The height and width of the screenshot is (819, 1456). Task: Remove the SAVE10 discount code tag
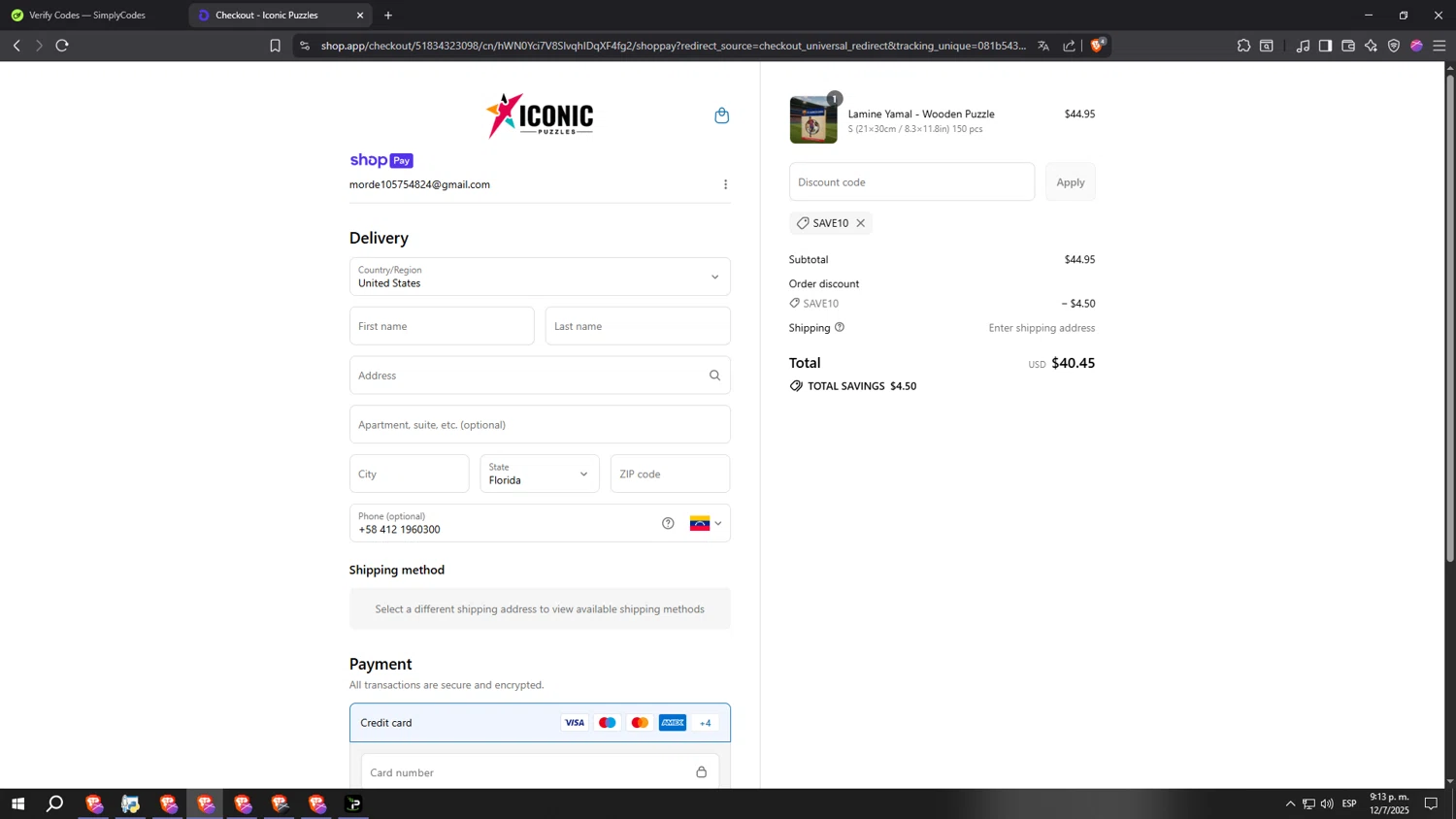(x=860, y=223)
